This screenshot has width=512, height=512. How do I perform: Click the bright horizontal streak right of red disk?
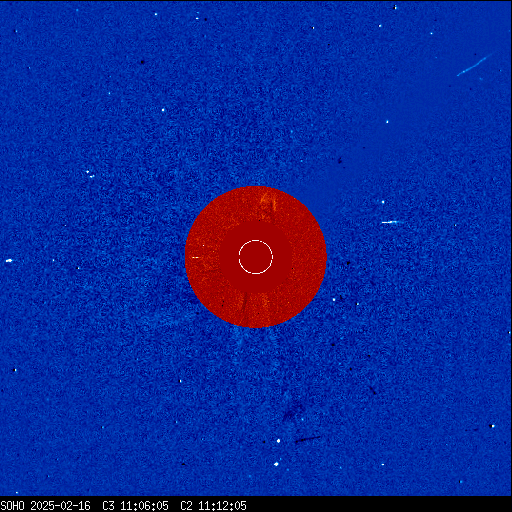point(390,222)
